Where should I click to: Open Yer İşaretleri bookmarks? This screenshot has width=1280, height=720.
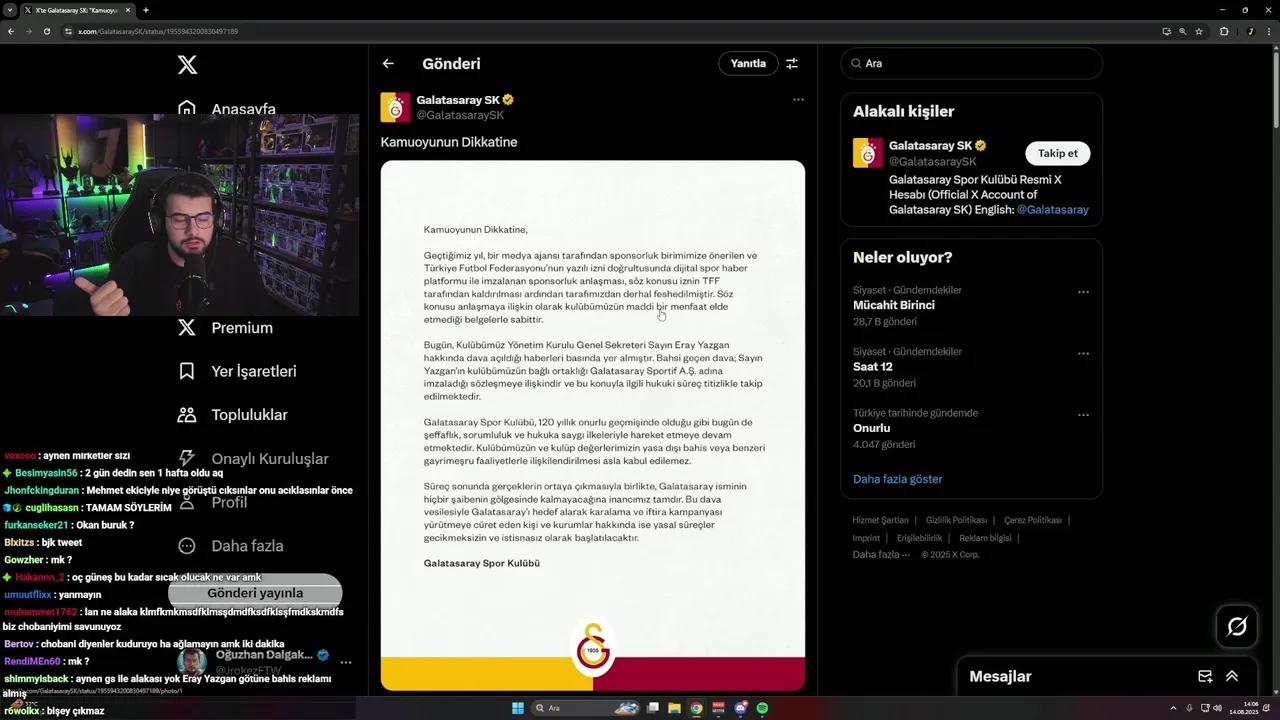(237, 371)
